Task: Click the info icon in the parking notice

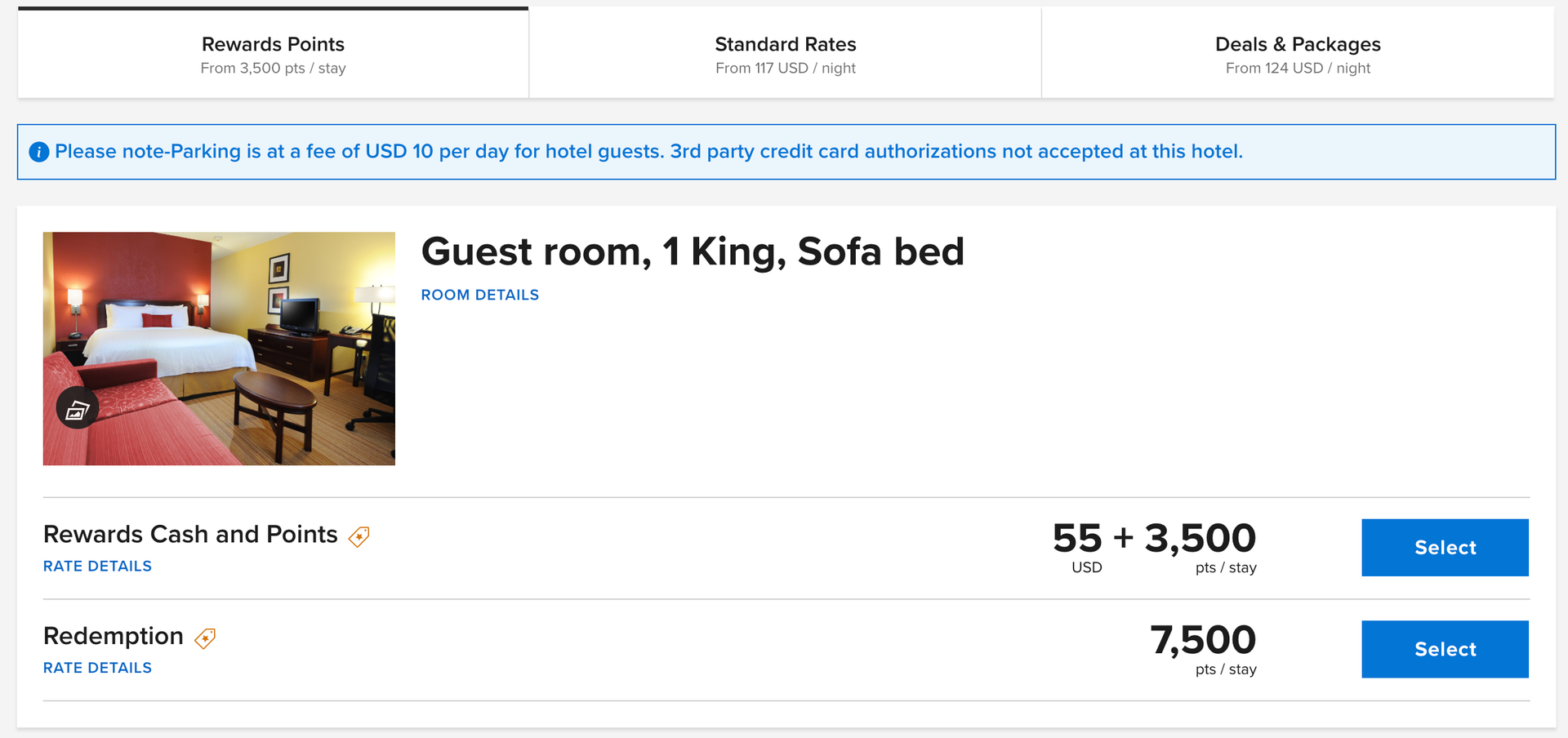Action: [x=38, y=152]
